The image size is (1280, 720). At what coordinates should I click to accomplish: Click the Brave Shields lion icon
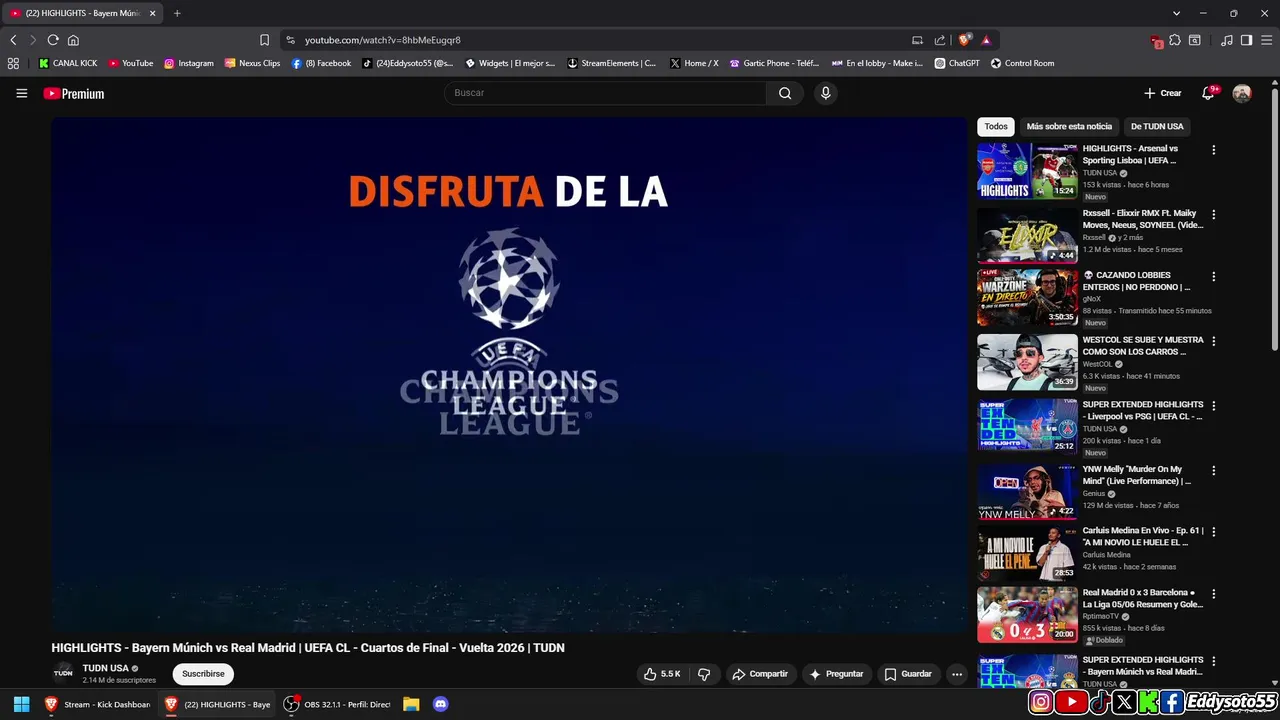pyautogui.click(x=964, y=40)
